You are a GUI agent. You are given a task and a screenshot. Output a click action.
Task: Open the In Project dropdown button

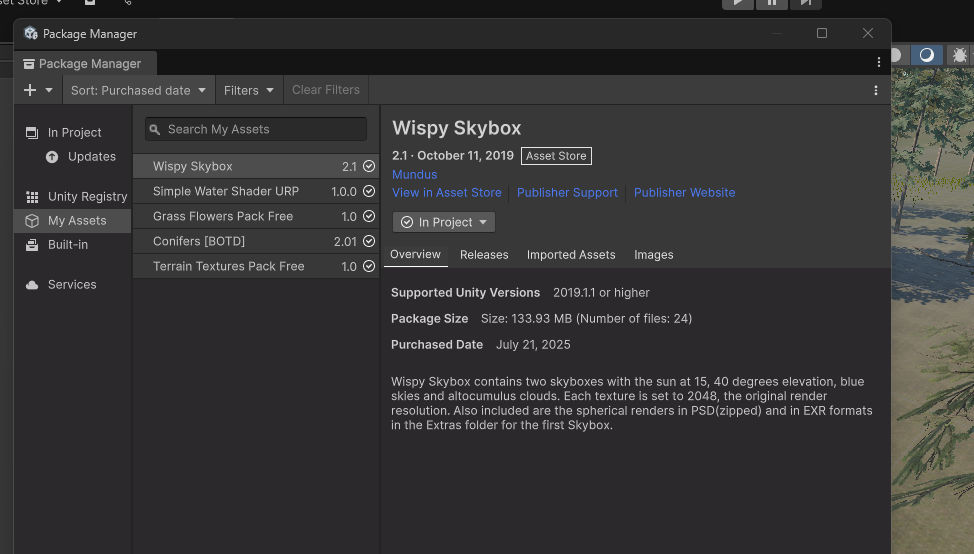[x=444, y=222]
